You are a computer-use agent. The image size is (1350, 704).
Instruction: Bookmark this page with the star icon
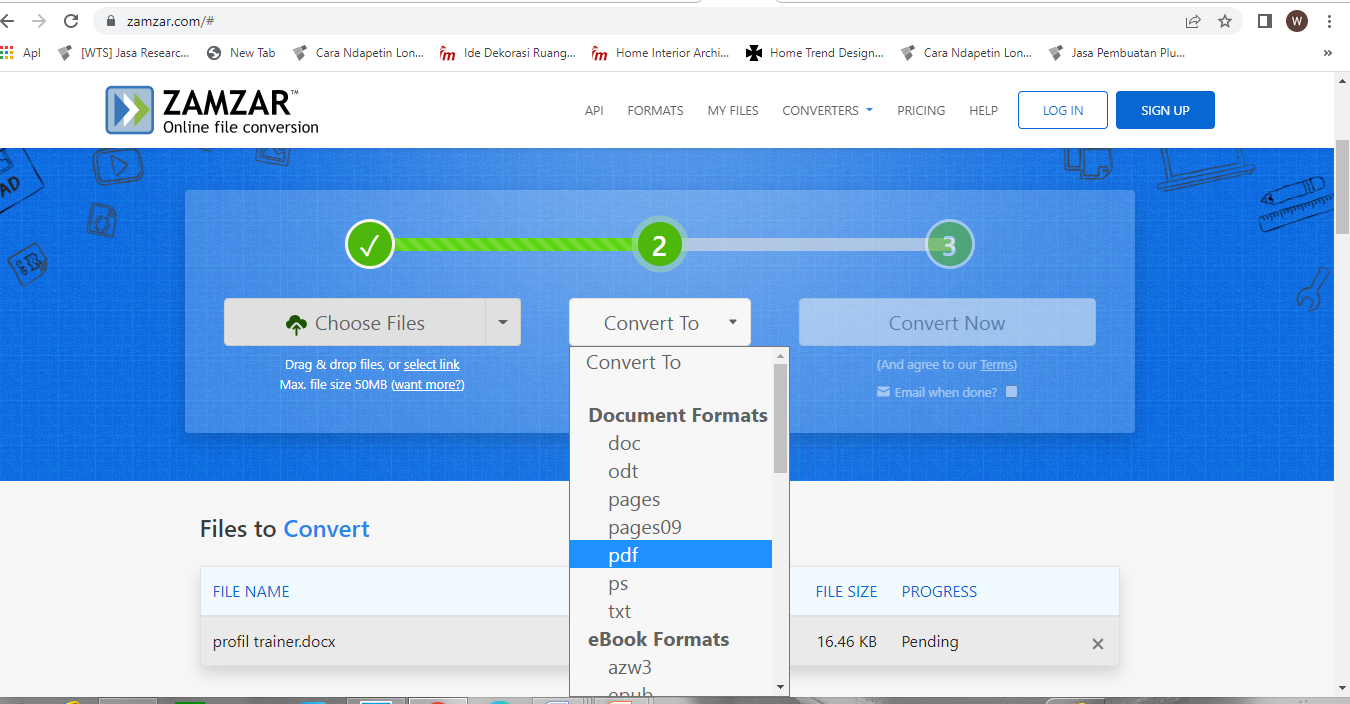1225,21
